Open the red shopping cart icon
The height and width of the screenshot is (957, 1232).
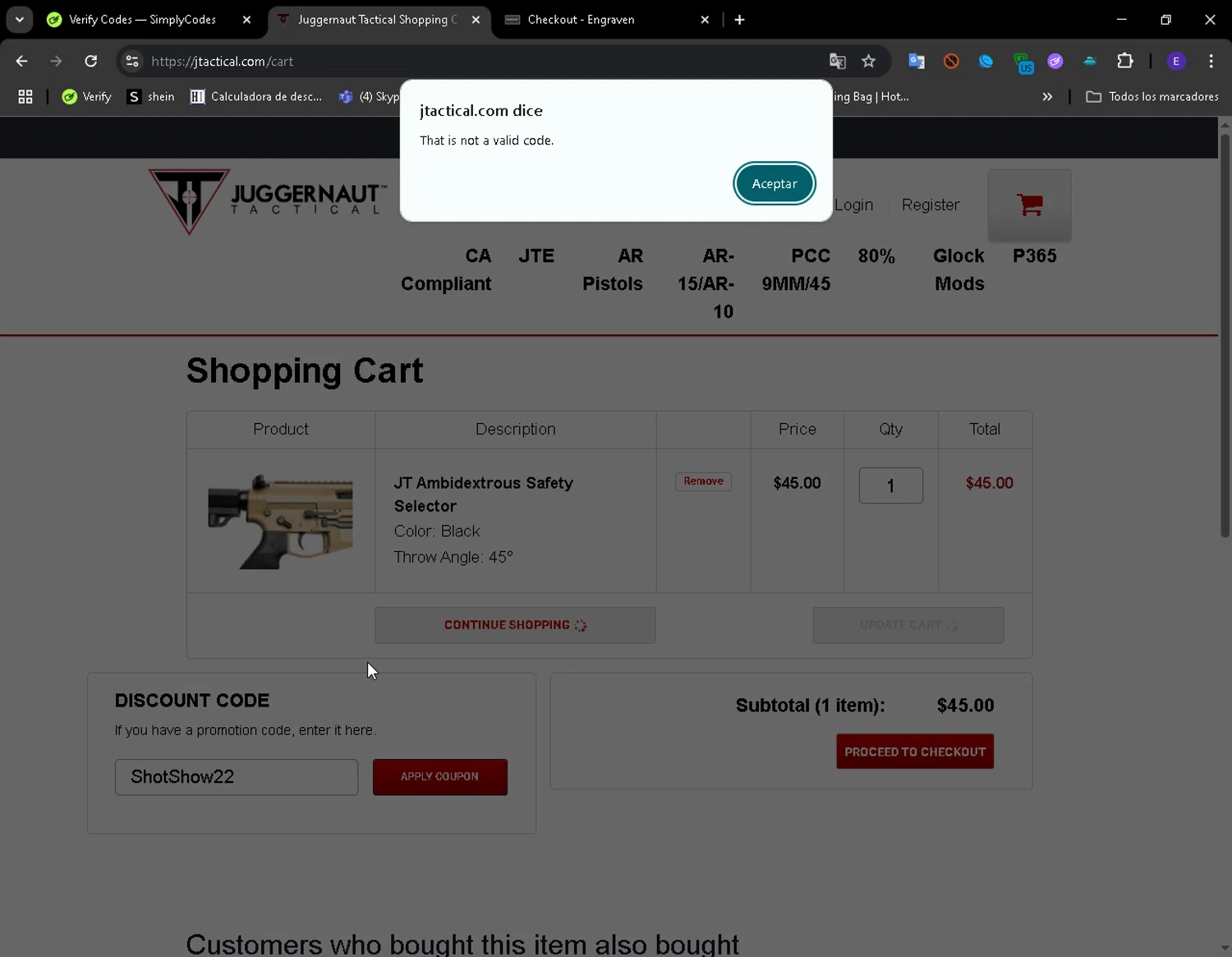point(1030,205)
